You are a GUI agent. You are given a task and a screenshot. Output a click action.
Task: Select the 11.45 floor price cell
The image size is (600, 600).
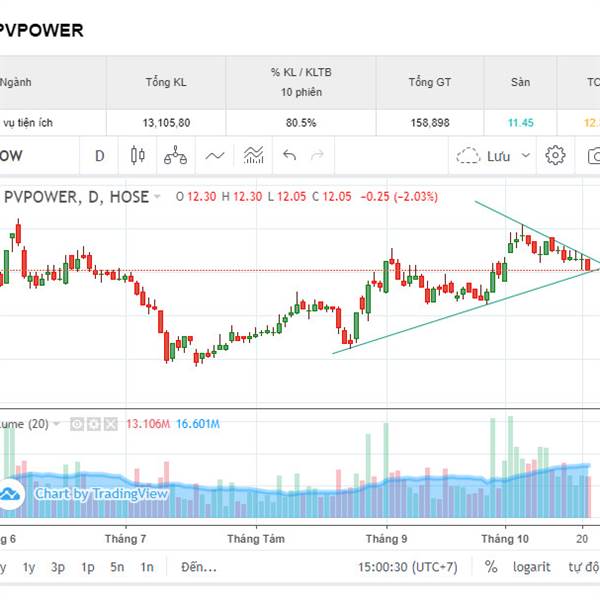[x=520, y=123]
